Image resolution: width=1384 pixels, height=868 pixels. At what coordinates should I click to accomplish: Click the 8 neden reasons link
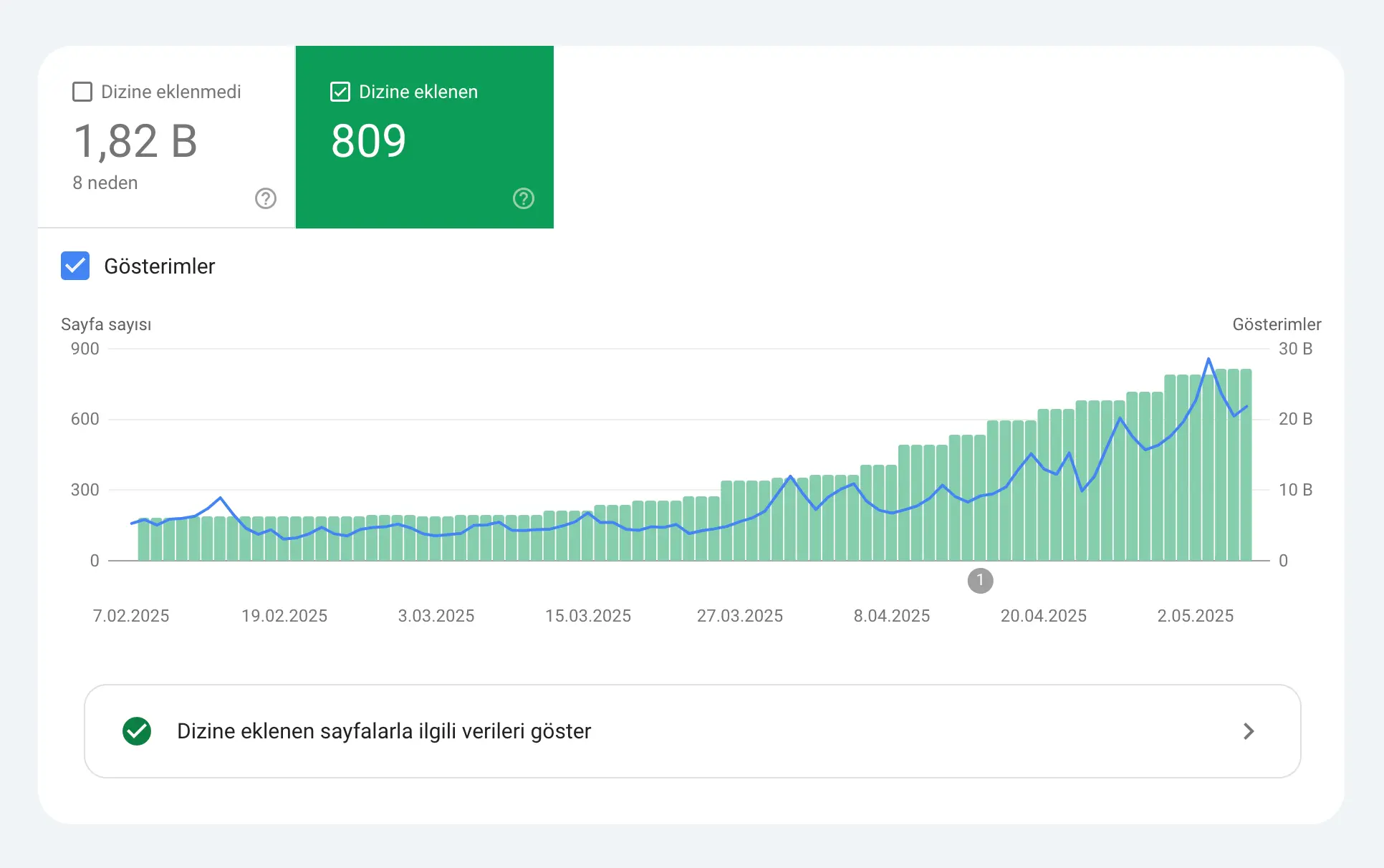point(105,183)
